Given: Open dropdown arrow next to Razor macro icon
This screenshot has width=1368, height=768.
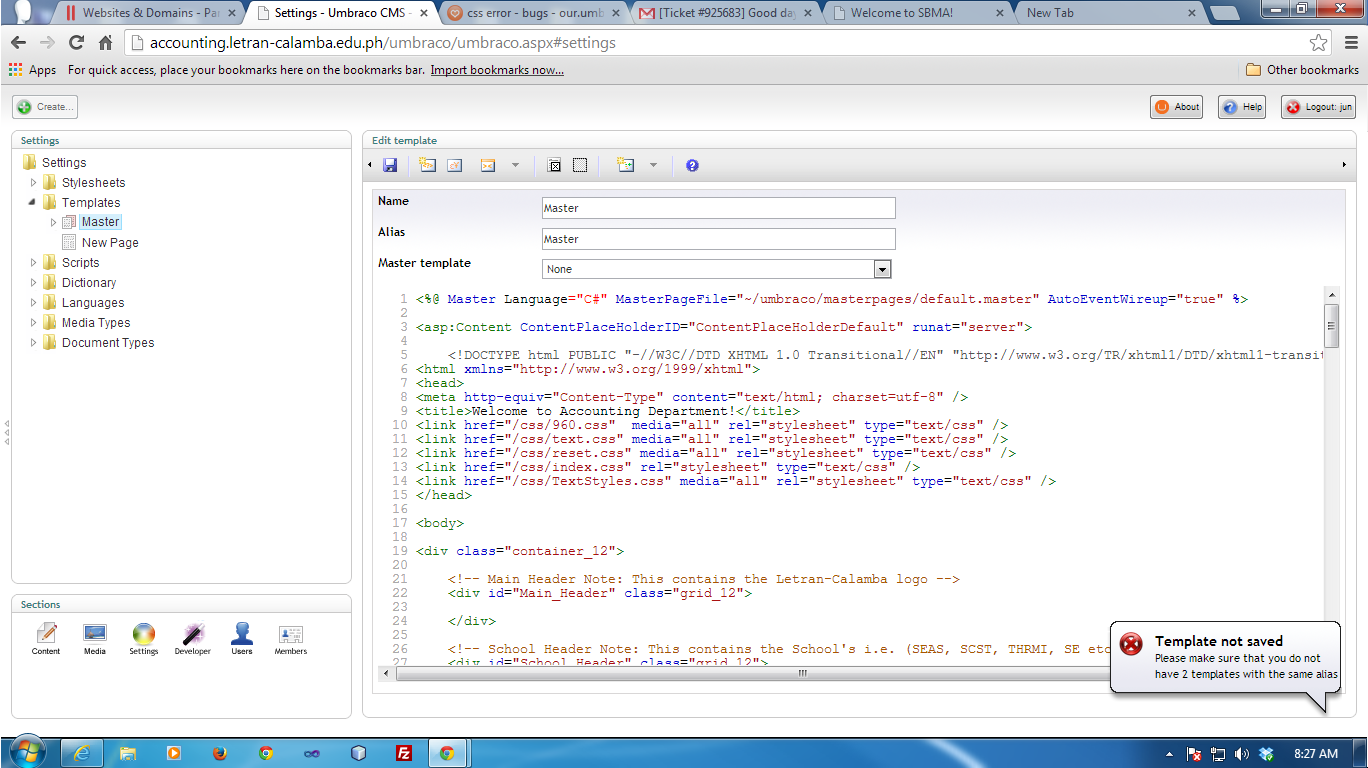Looking at the screenshot, I should click(x=653, y=165).
